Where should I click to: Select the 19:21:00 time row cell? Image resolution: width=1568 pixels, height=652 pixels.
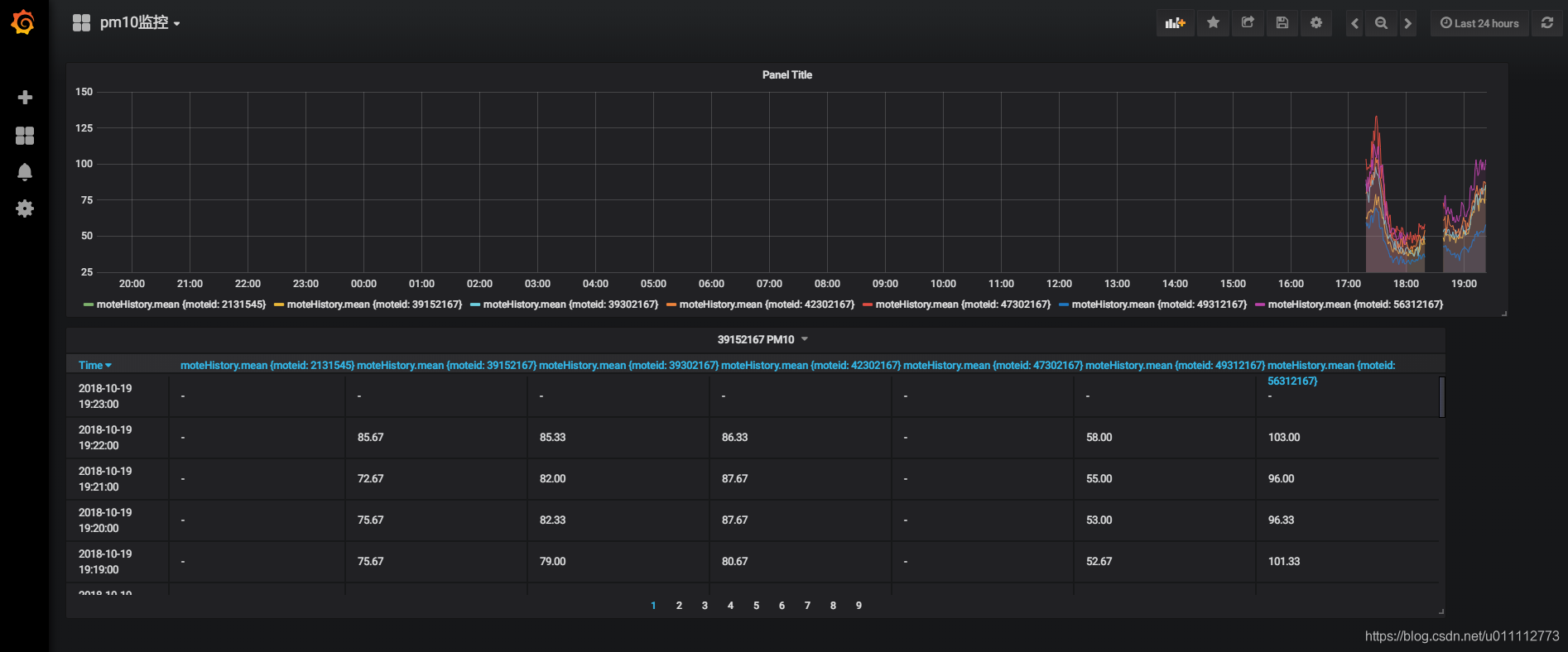pos(118,478)
